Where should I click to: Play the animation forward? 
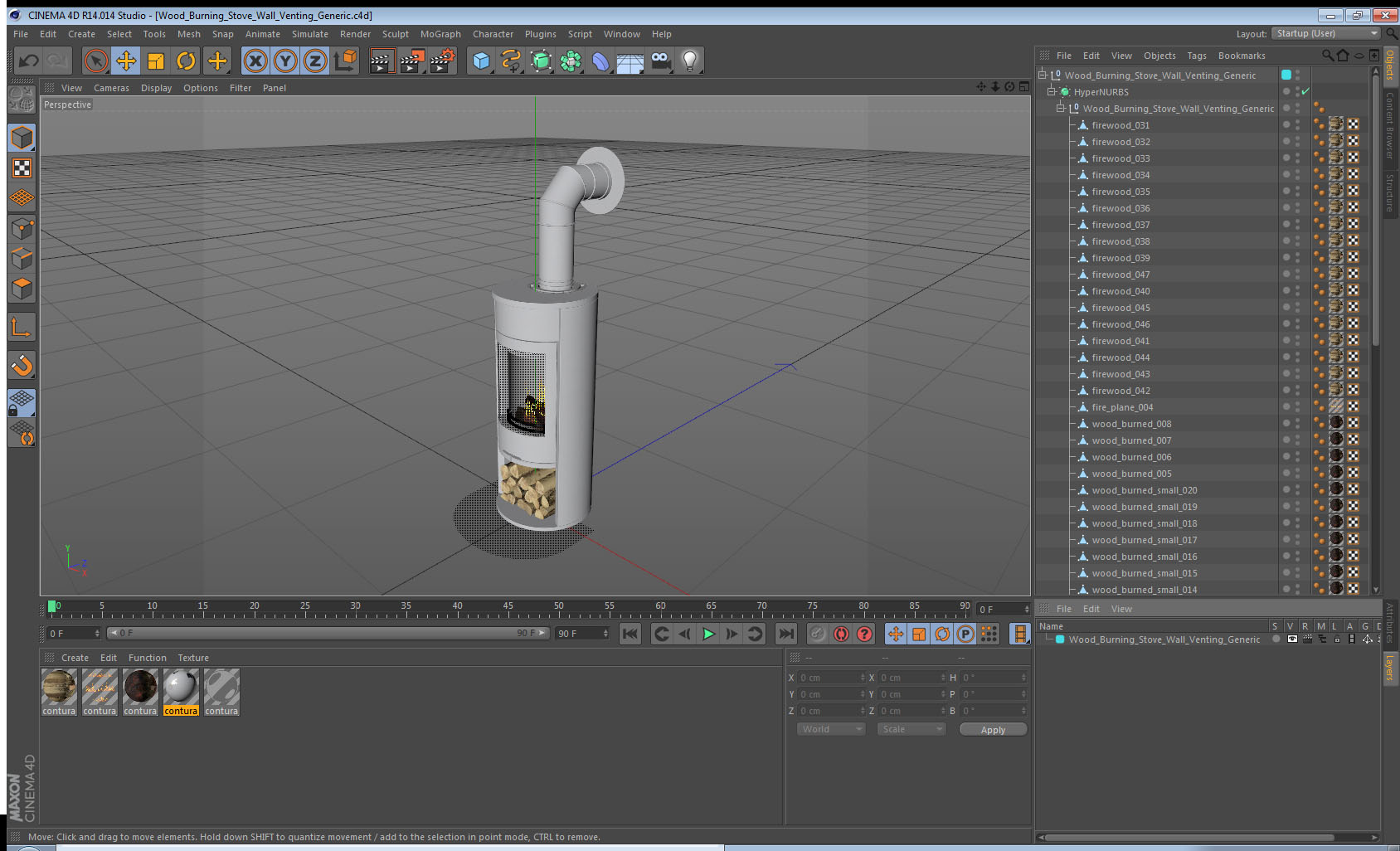[708, 634]
